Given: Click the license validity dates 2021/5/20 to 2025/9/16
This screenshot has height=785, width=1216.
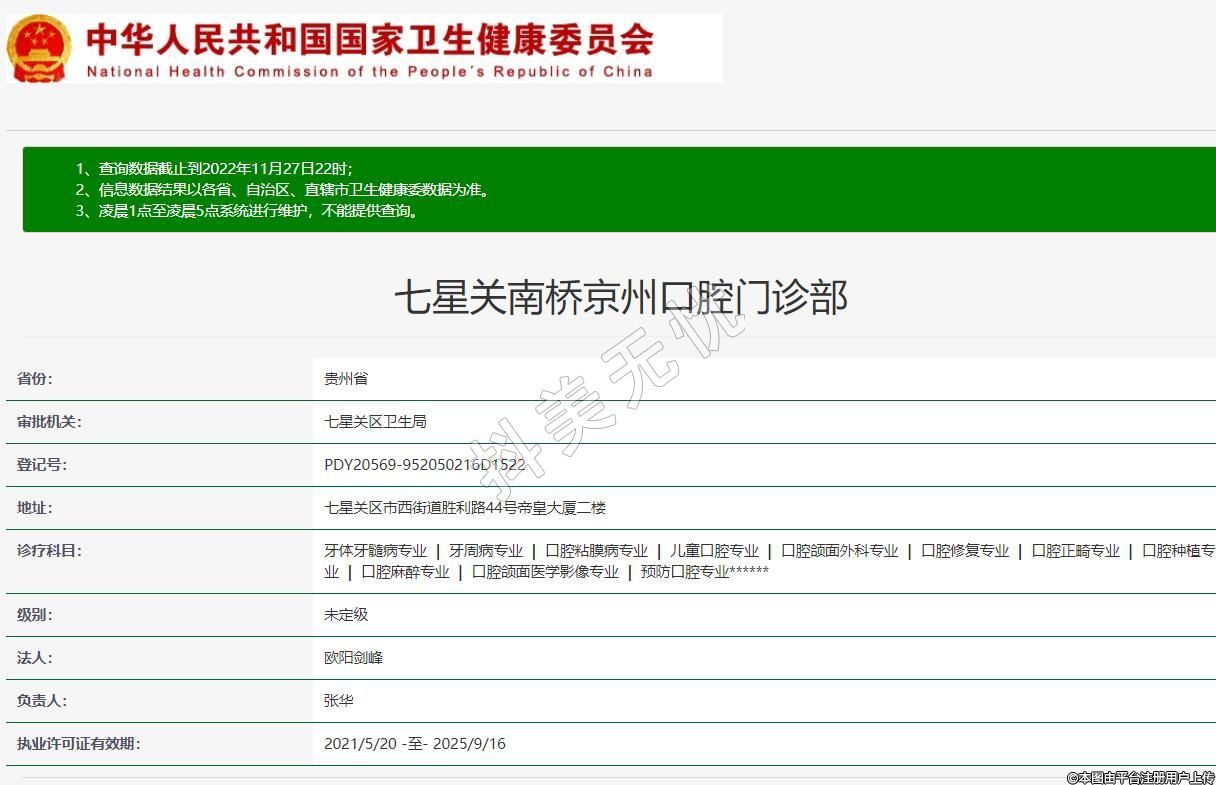Looking at the screenshot, I should click(415, 744).
